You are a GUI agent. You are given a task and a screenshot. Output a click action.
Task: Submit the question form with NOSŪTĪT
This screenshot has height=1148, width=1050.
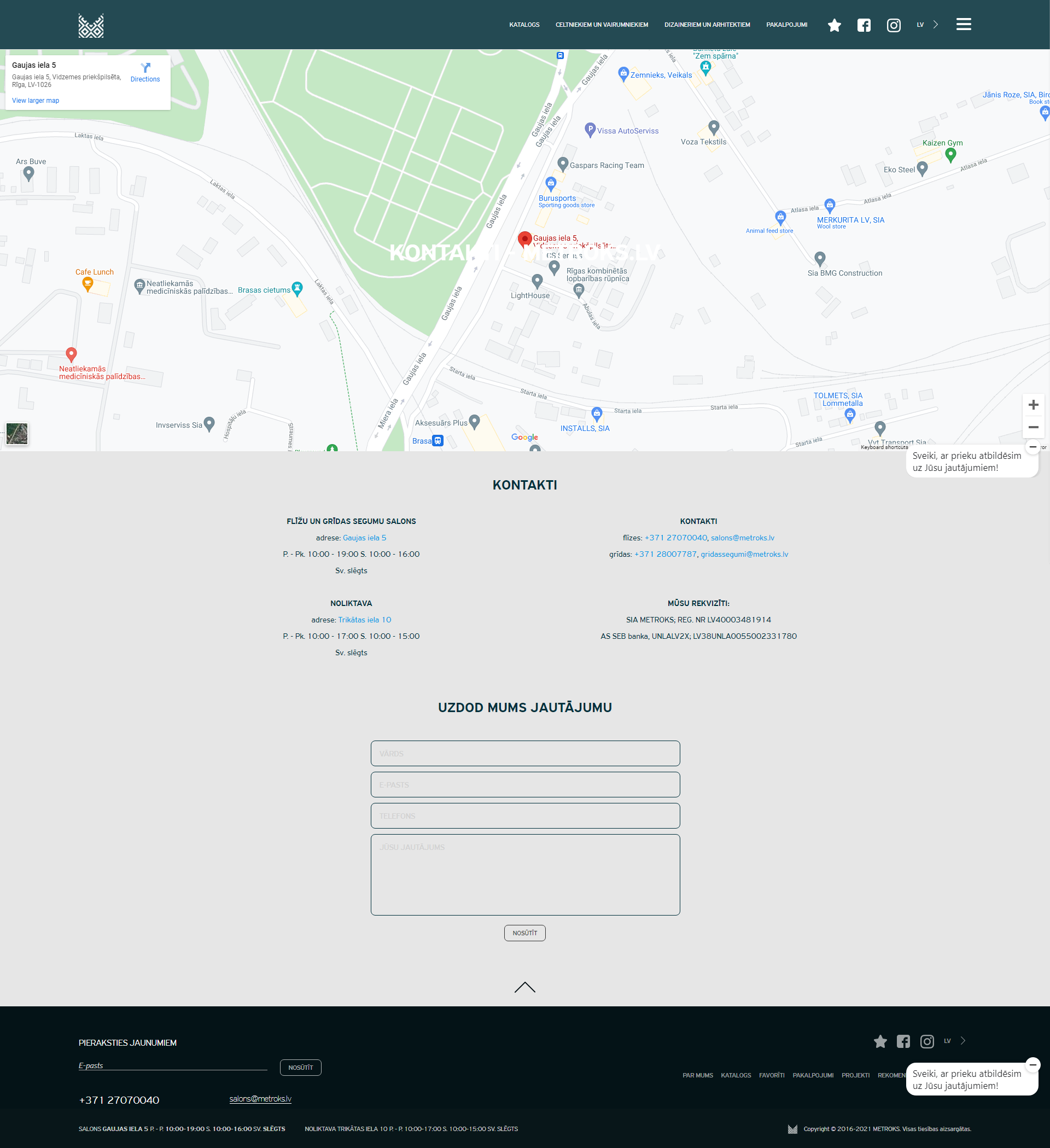click(524, 933)
